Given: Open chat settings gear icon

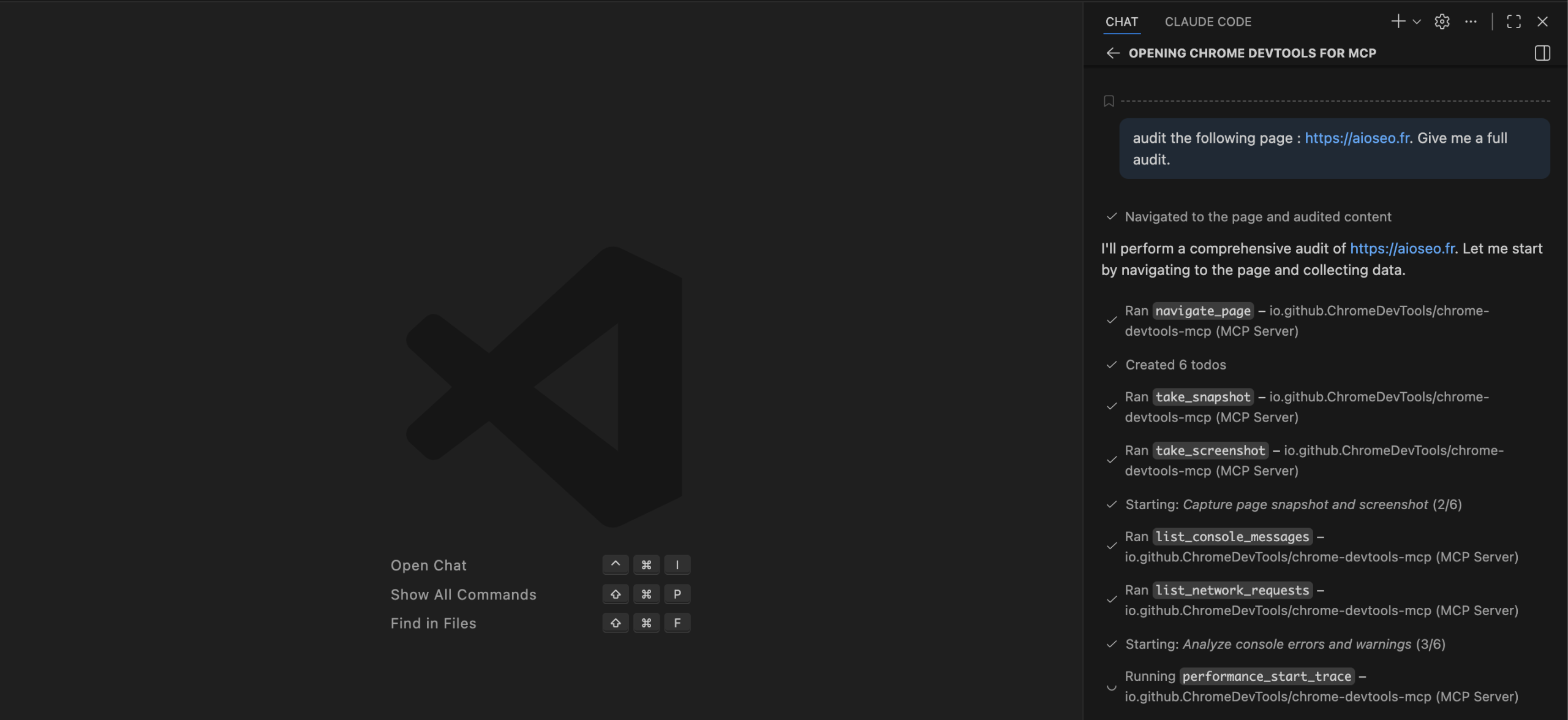Looking at the screenshot, I should (1442, 21).
